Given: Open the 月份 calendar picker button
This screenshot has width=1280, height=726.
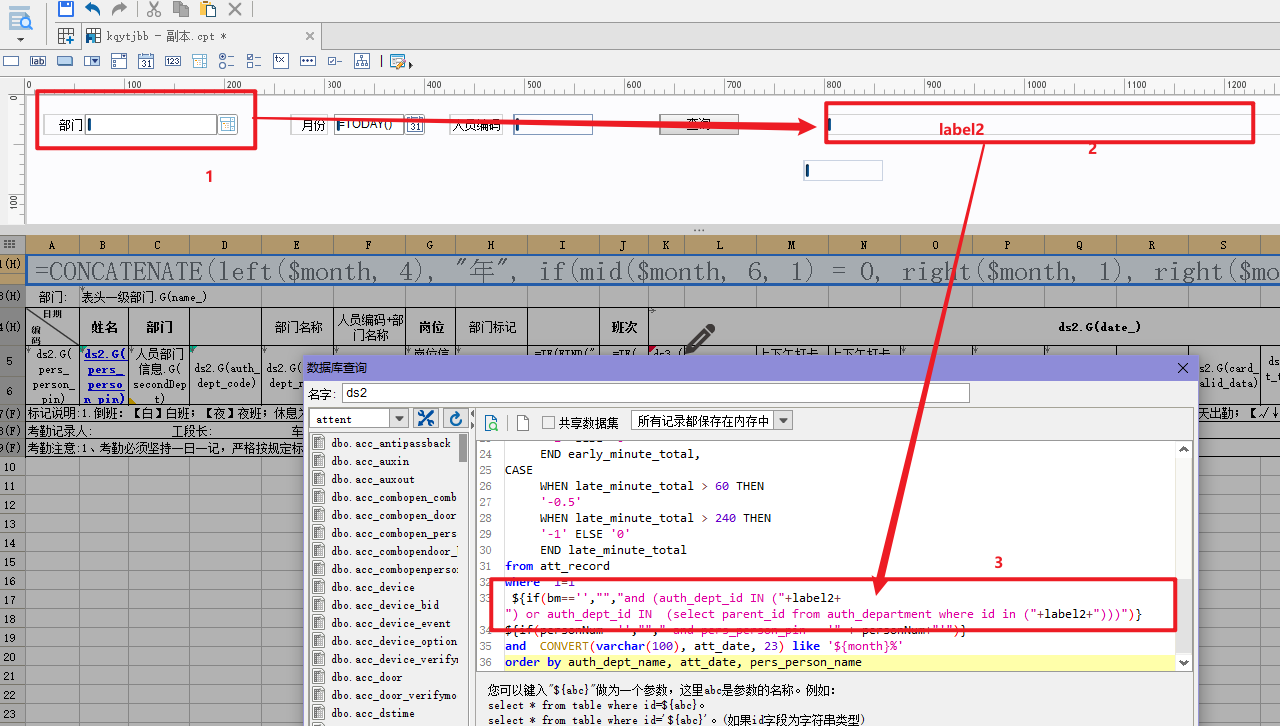Looking at the screenshot, I should (415, 125).
